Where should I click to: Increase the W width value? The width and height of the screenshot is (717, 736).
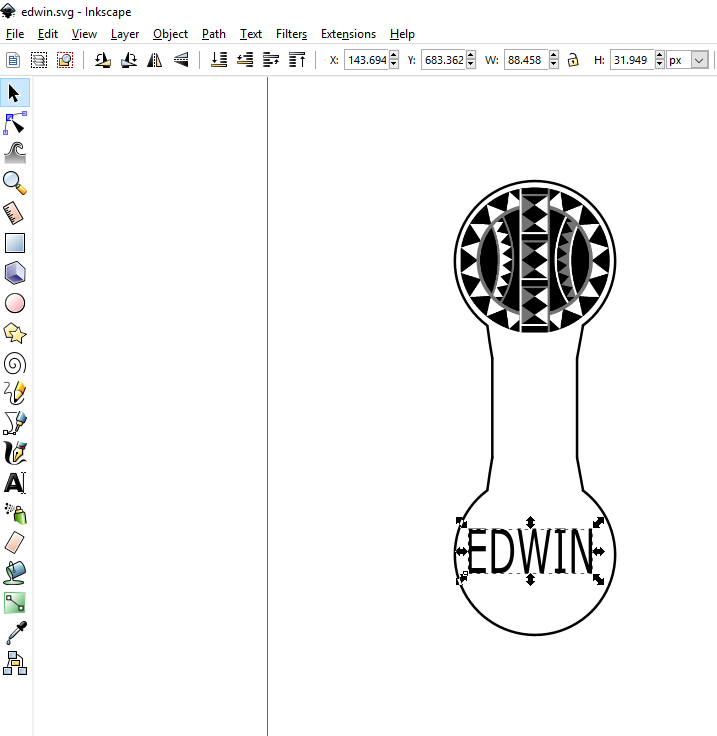click(554, 55)
